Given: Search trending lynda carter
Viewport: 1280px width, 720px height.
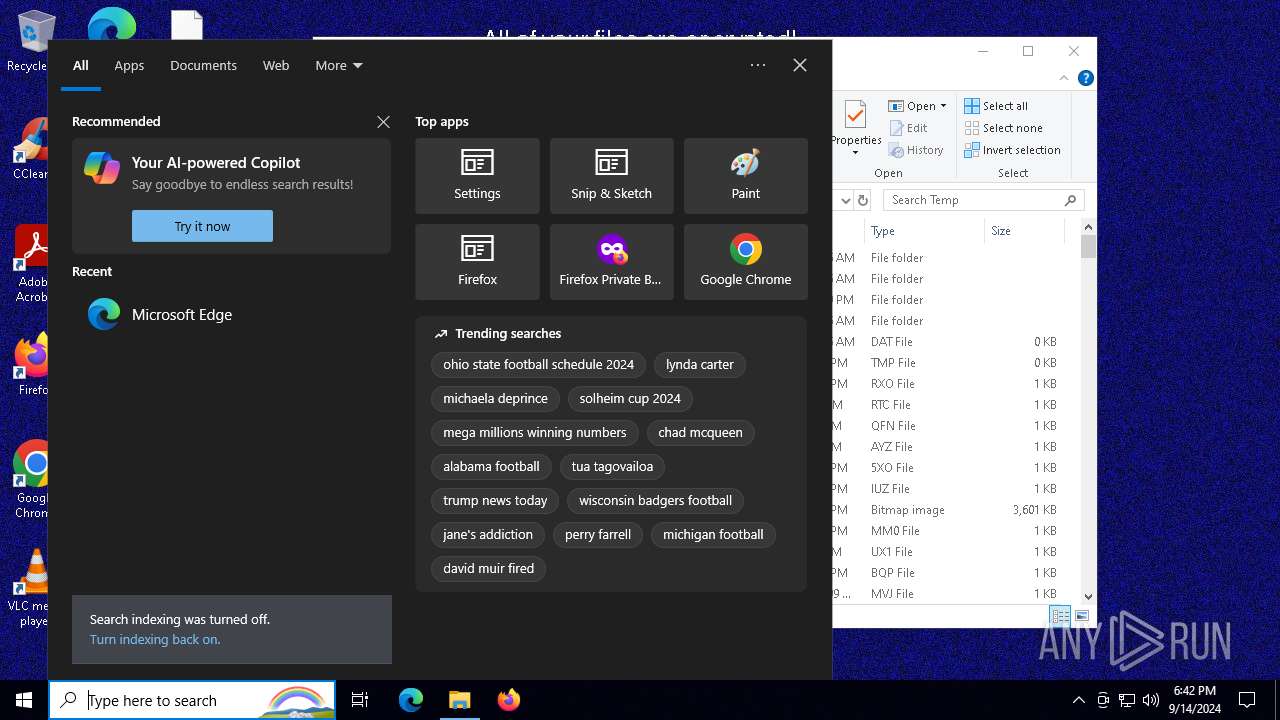Looking at the screenshot, I should click(700, 365).
